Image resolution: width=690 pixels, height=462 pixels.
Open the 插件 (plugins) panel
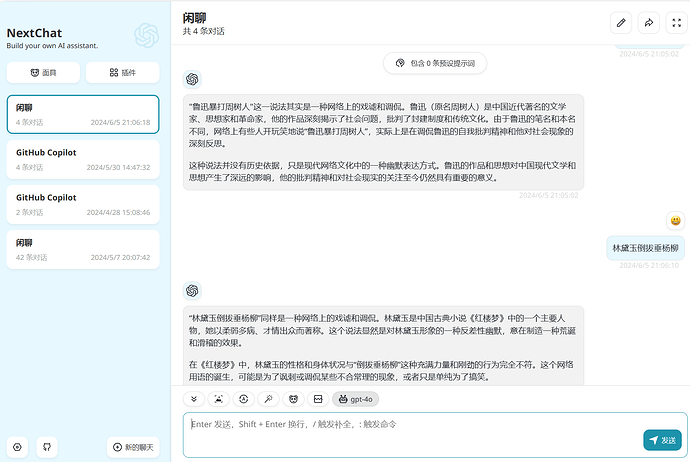coord(122,73)
